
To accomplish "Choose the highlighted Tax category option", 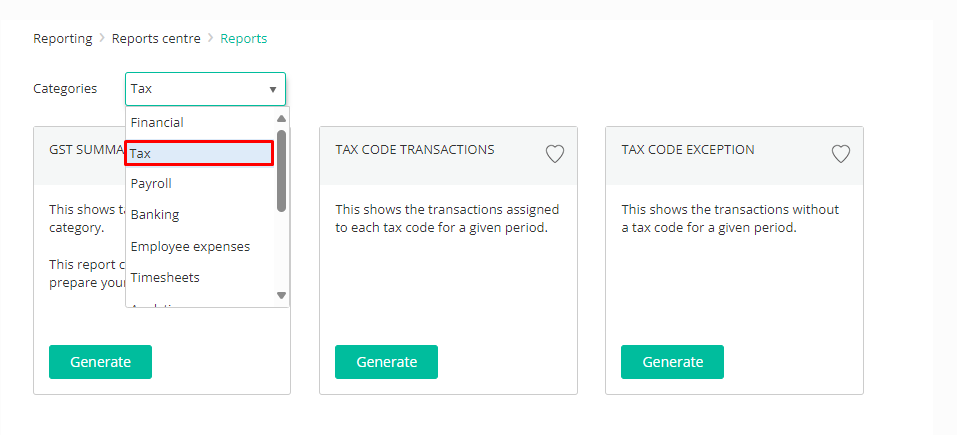I will pyautogui.click(x=199, y=153).
